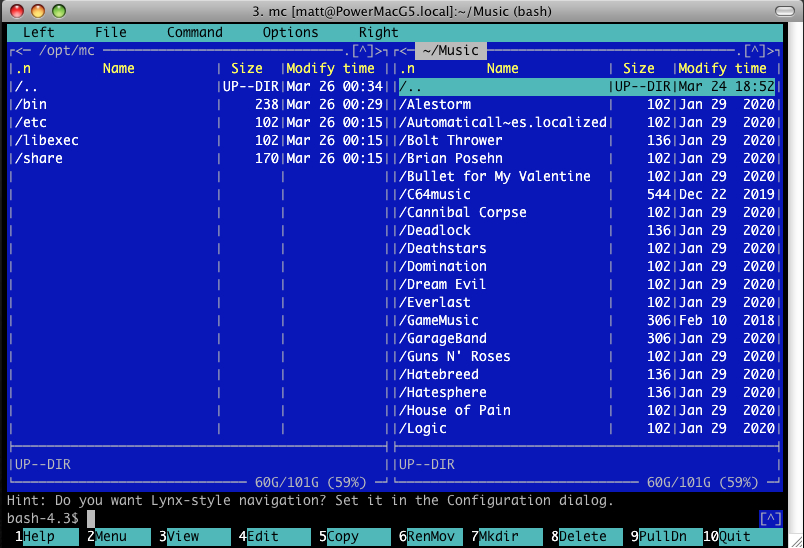Image resolution: width=804 pixels, height=548 pixels.
Task: Click left panel forward arrow >
Action: coord(379,51)
